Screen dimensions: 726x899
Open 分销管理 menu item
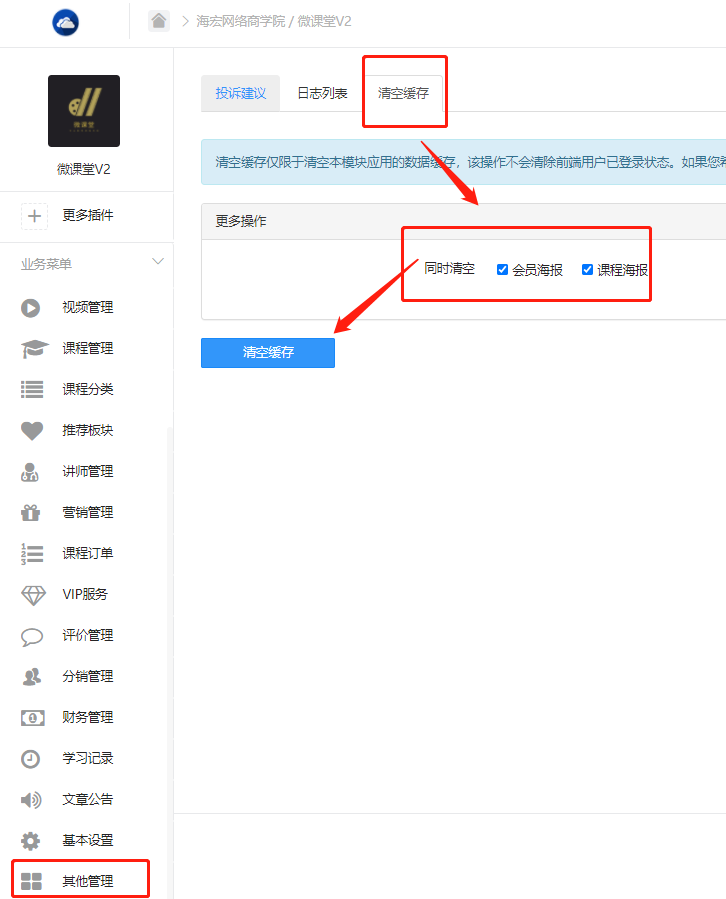click(88, 676)
